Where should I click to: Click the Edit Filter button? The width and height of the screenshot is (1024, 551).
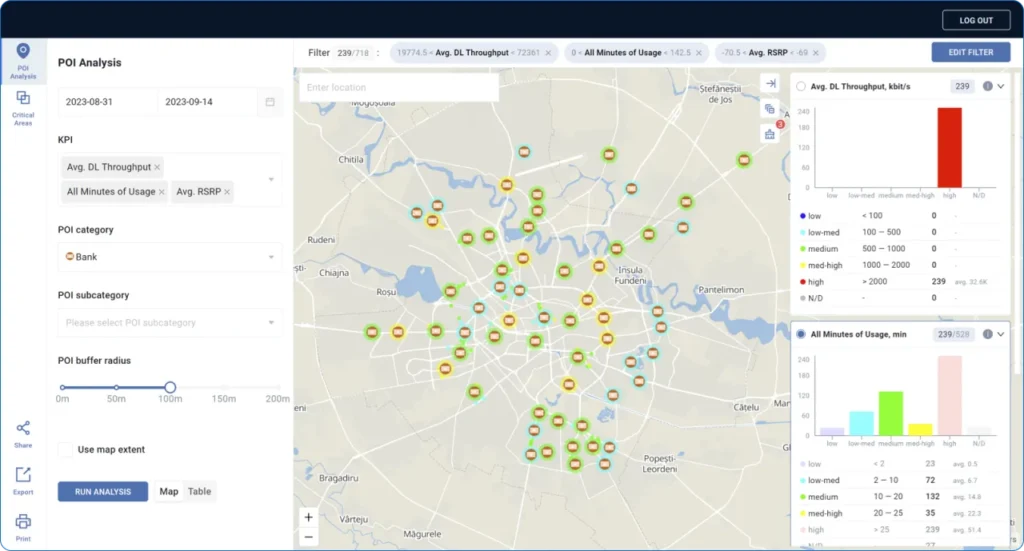click(x=970, y=52)
